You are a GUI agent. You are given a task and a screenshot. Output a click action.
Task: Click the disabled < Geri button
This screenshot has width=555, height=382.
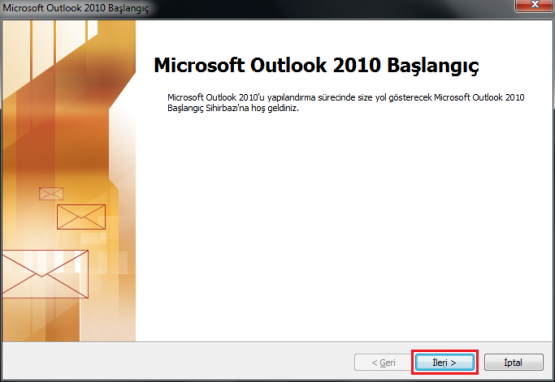pos(384,362)
